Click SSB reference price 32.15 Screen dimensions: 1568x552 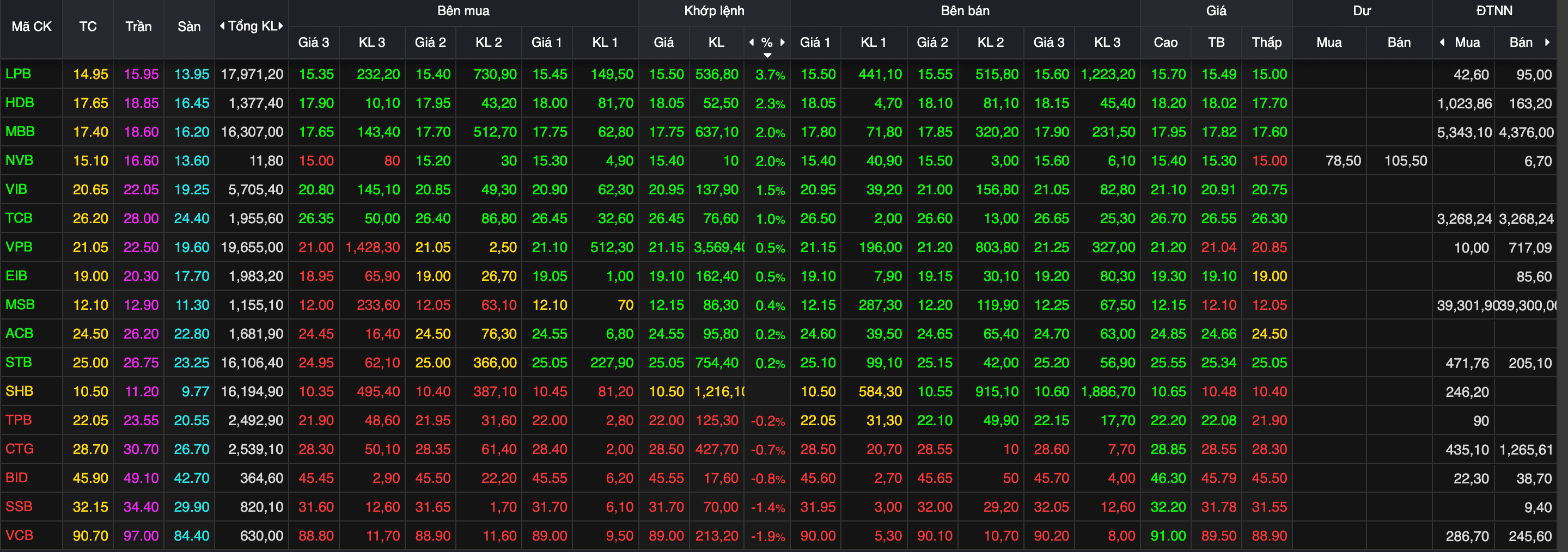click(x=91, y=507)
